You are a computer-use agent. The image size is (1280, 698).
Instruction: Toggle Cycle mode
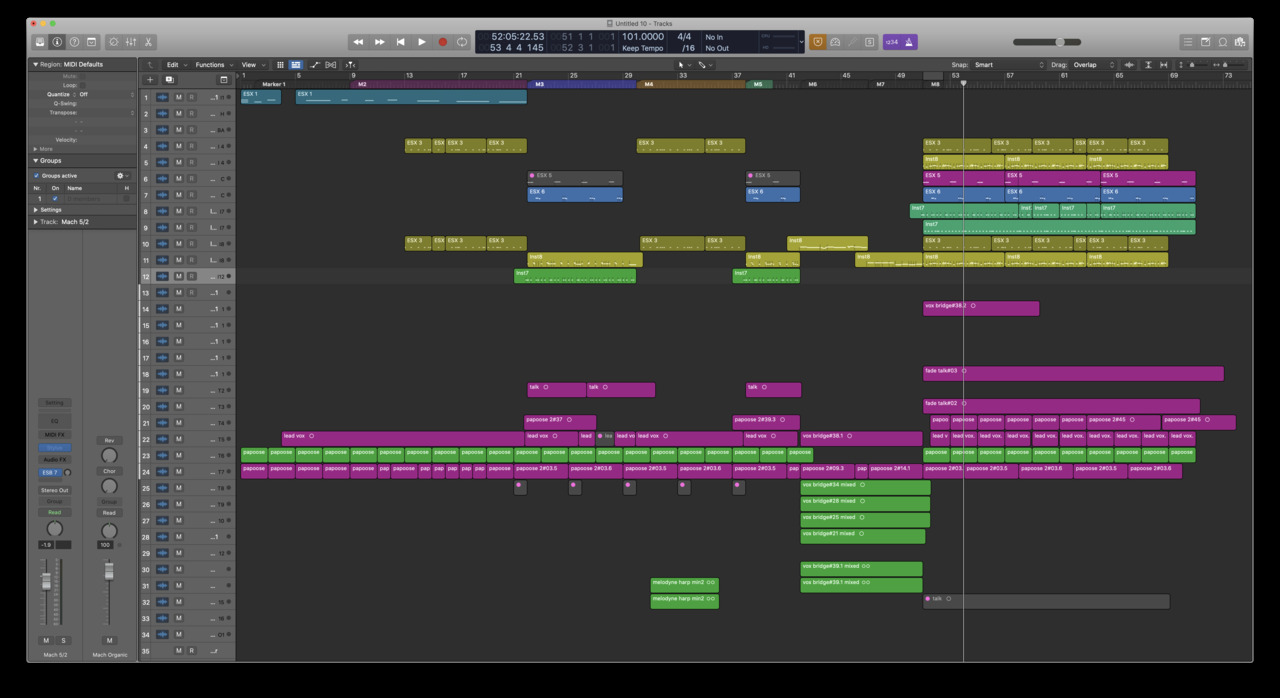click(462, 42)
